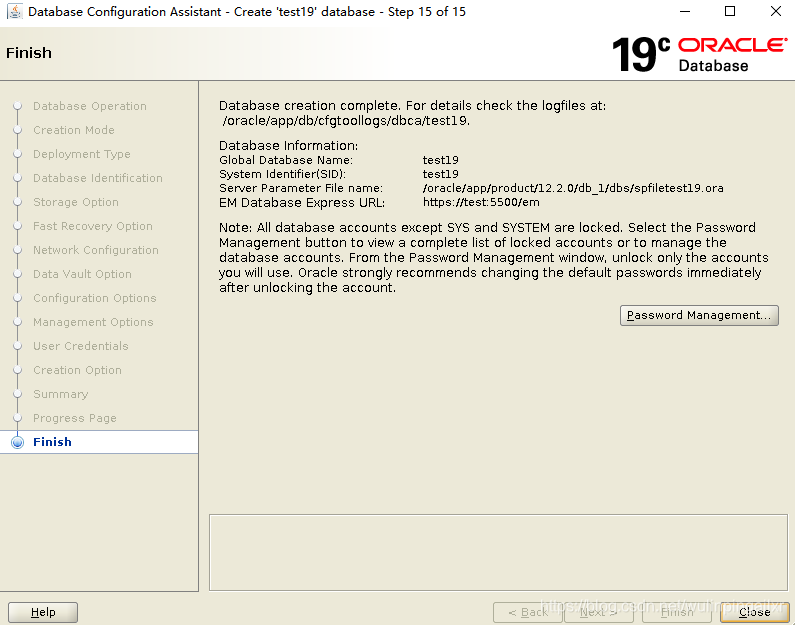Select Management Options step

[93, 322]
